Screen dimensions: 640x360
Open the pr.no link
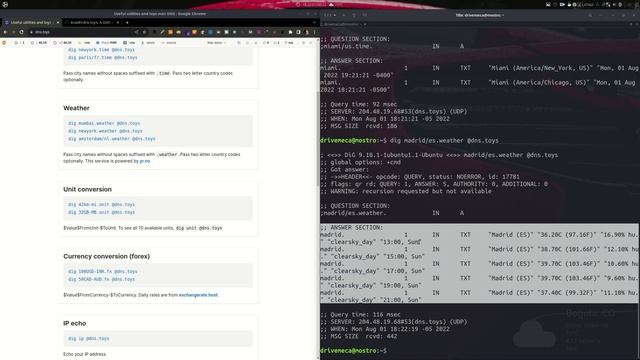145,161
